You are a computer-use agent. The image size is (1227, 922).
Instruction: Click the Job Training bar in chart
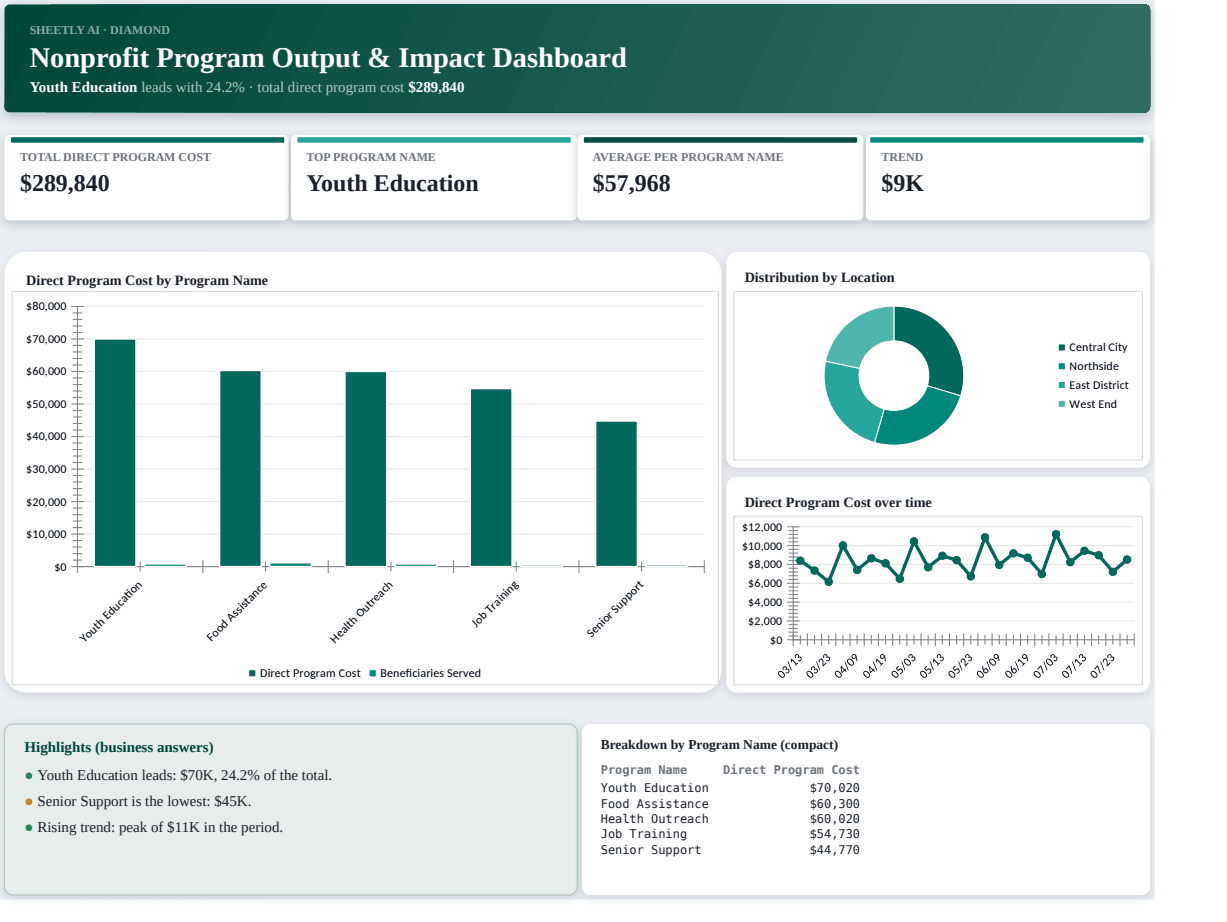(491, 478)
